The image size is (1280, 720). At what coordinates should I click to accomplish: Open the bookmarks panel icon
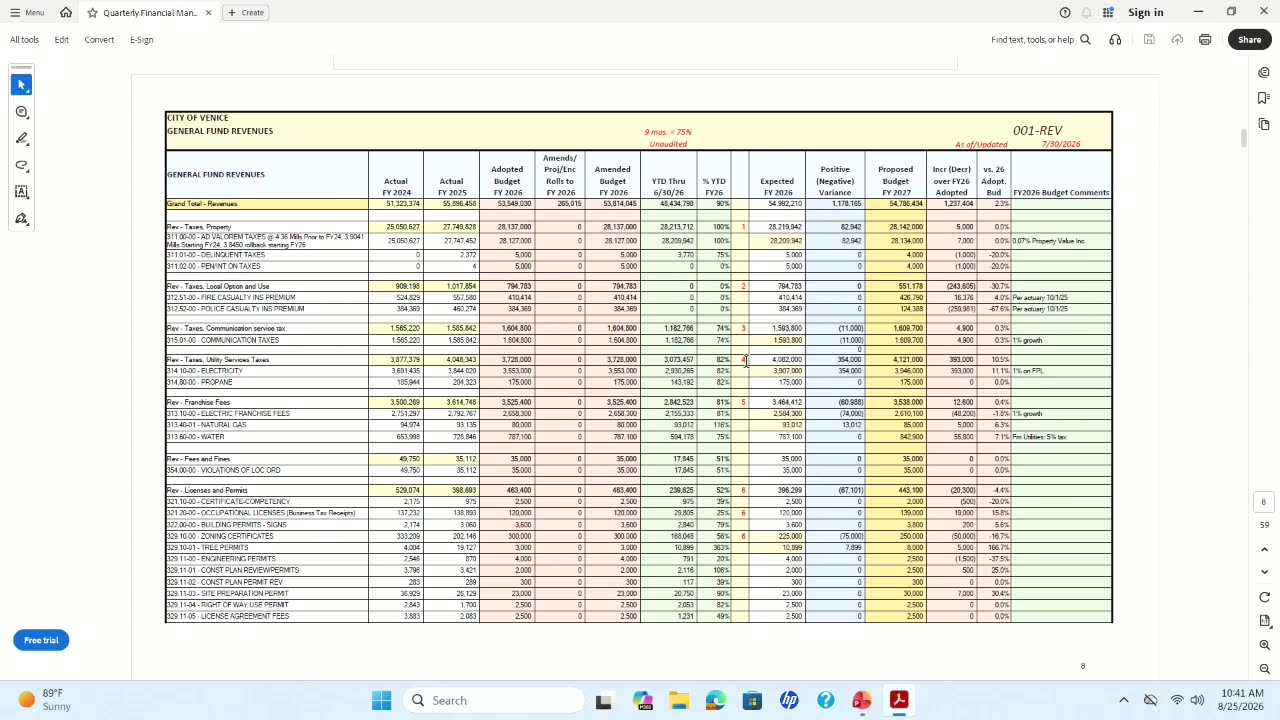coord(1265,98)
